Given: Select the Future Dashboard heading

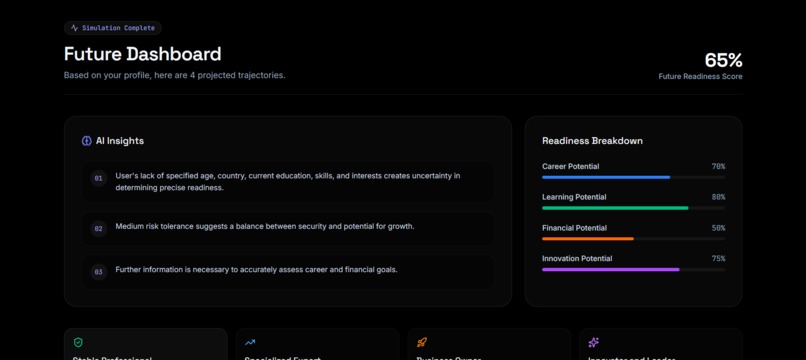Looking at the screenshot, I should (142, 54).
